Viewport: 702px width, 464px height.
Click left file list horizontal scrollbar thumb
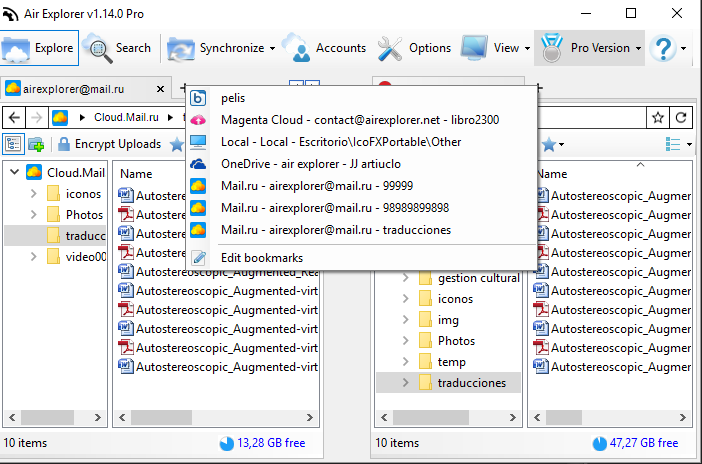pos(161,417)
